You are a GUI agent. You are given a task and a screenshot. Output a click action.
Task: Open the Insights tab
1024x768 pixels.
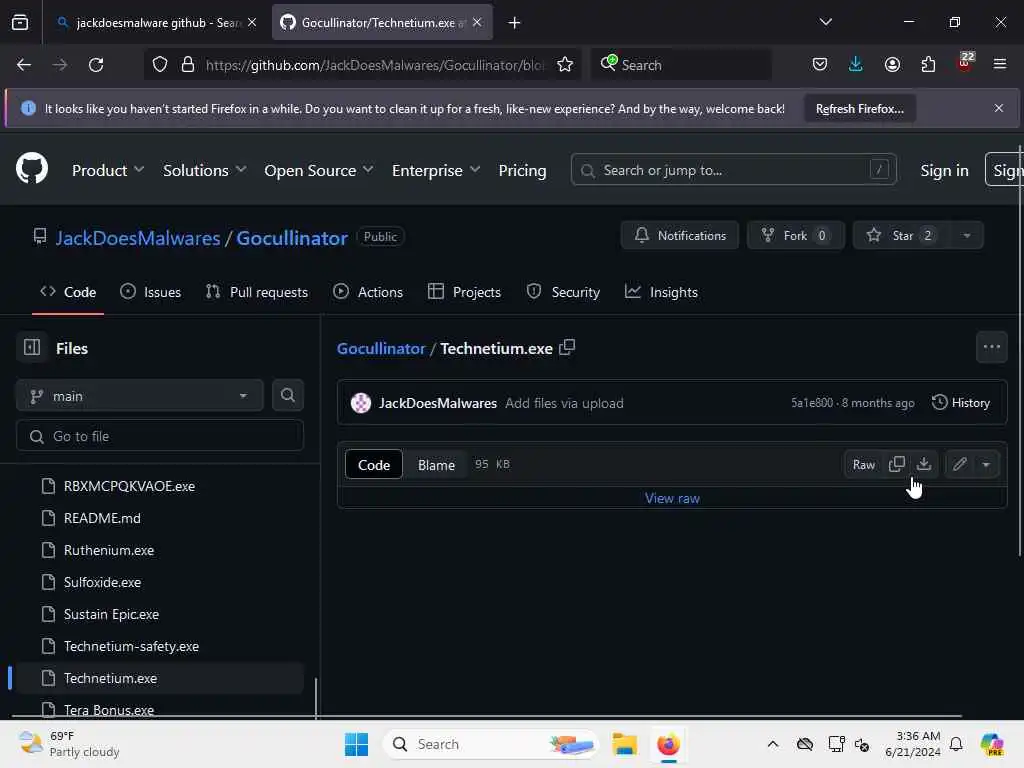tap(661, 292)
